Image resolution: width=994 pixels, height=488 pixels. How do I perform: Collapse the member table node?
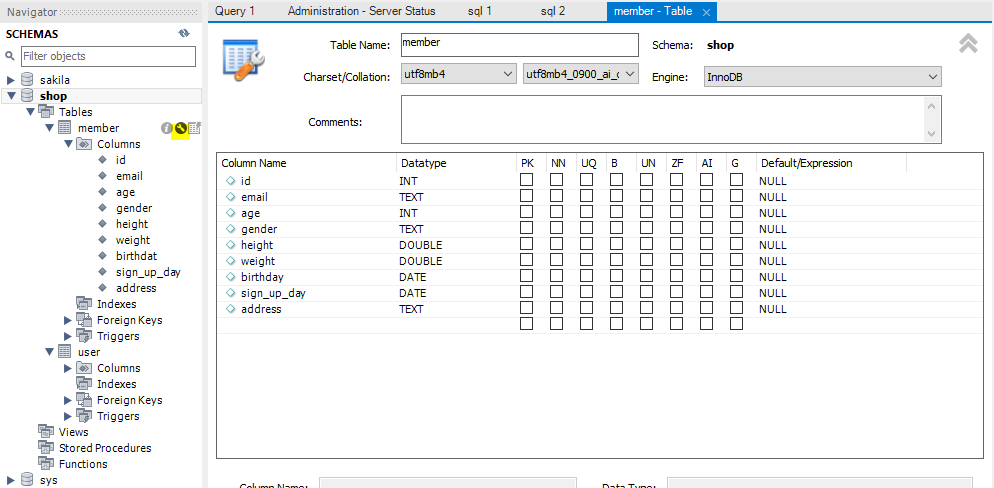click(49, 128)
